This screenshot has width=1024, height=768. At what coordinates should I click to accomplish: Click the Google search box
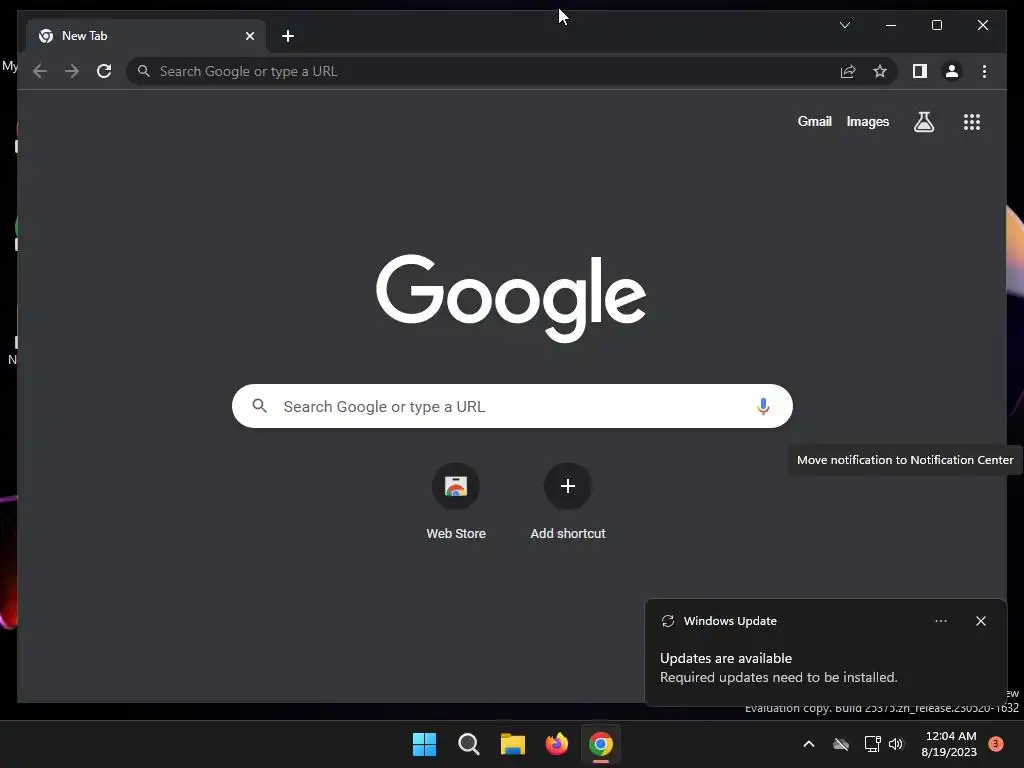pyautogui.click(x=512, y=406)
